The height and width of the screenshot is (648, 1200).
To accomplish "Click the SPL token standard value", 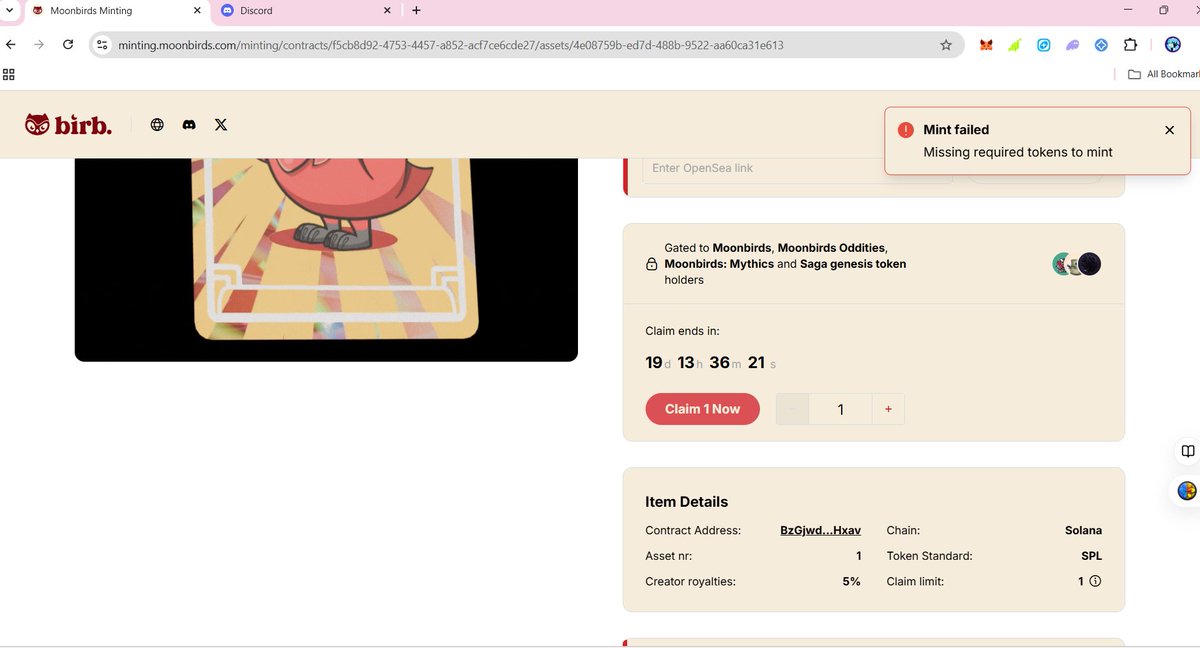I will (1091, 556).
